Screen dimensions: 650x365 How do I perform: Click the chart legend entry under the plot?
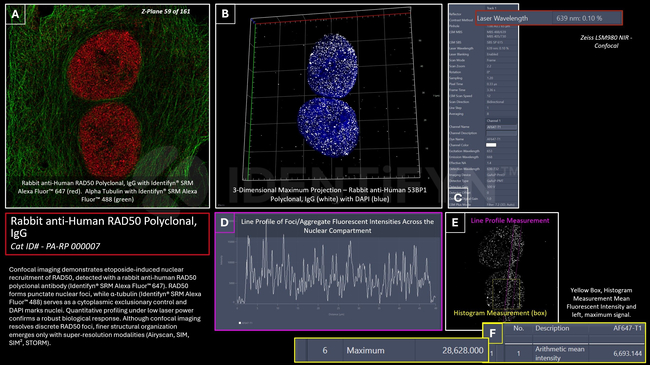coord(245,323)
